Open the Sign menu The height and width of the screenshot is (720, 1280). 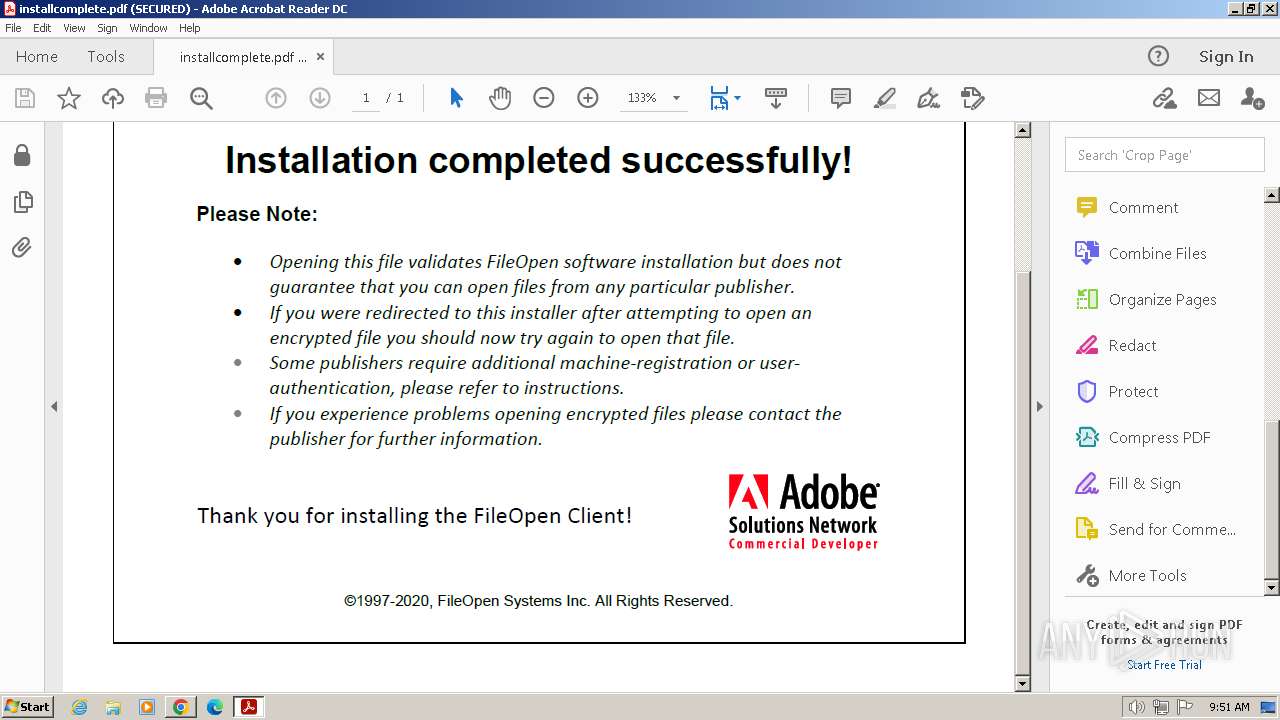(107, 28)
